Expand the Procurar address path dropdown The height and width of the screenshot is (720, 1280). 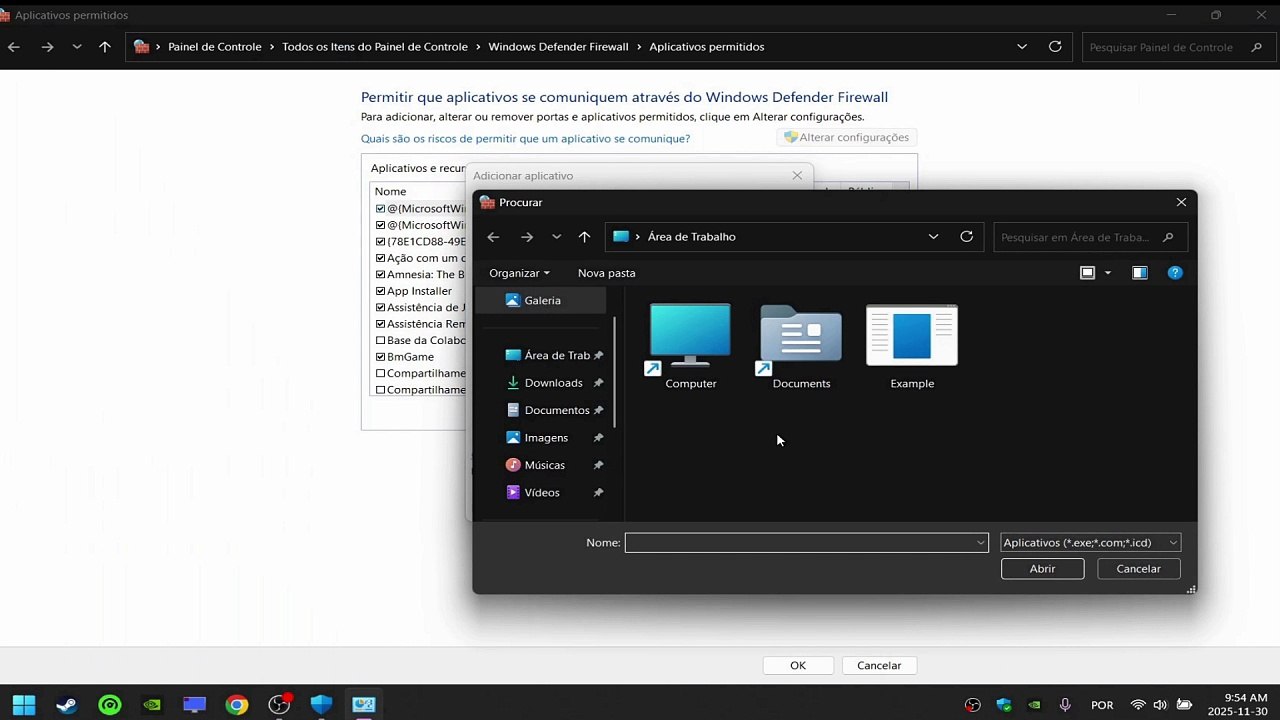click(x=933, y=237)
